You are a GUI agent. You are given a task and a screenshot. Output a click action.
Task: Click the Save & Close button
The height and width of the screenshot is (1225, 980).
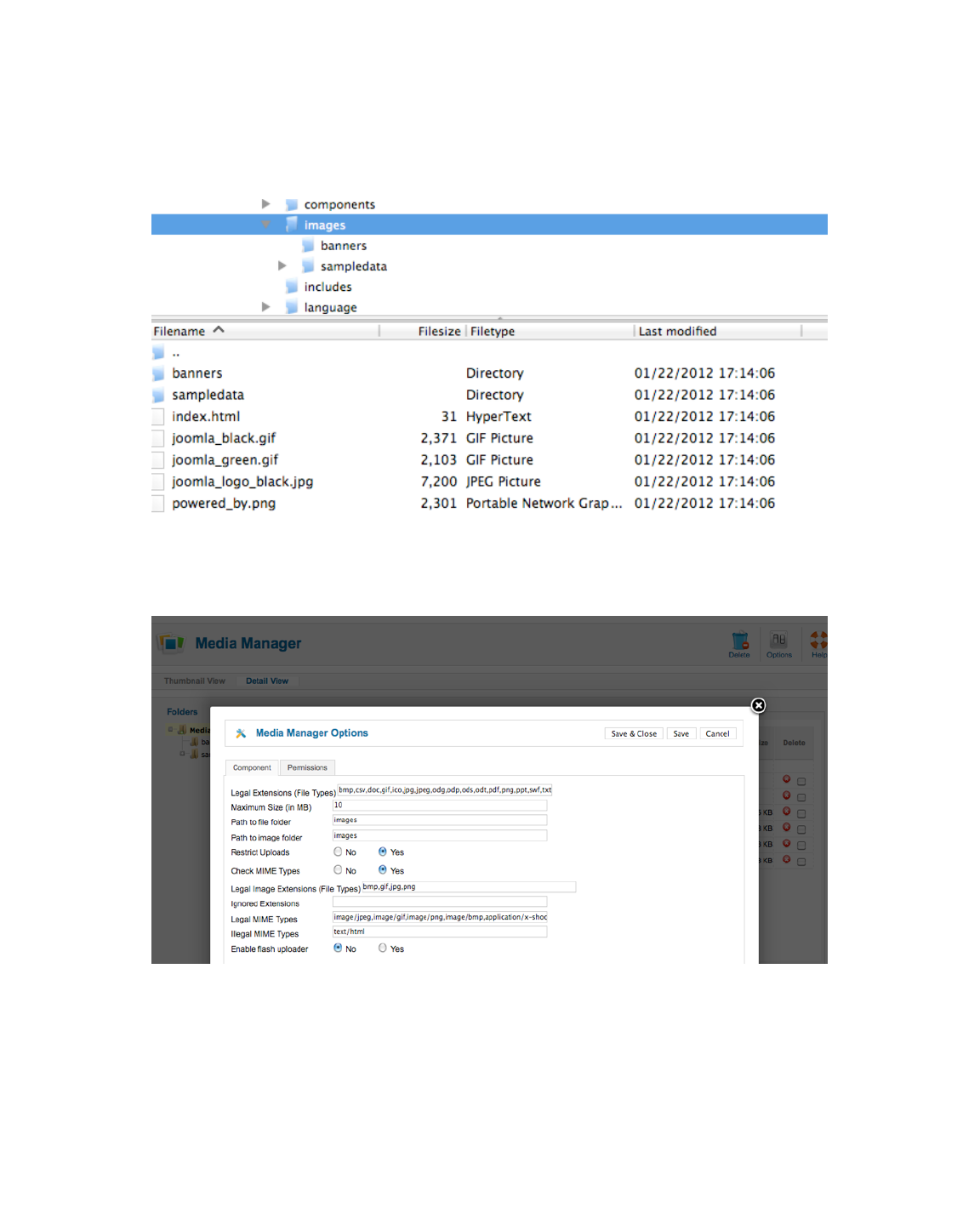coord(634,733)
